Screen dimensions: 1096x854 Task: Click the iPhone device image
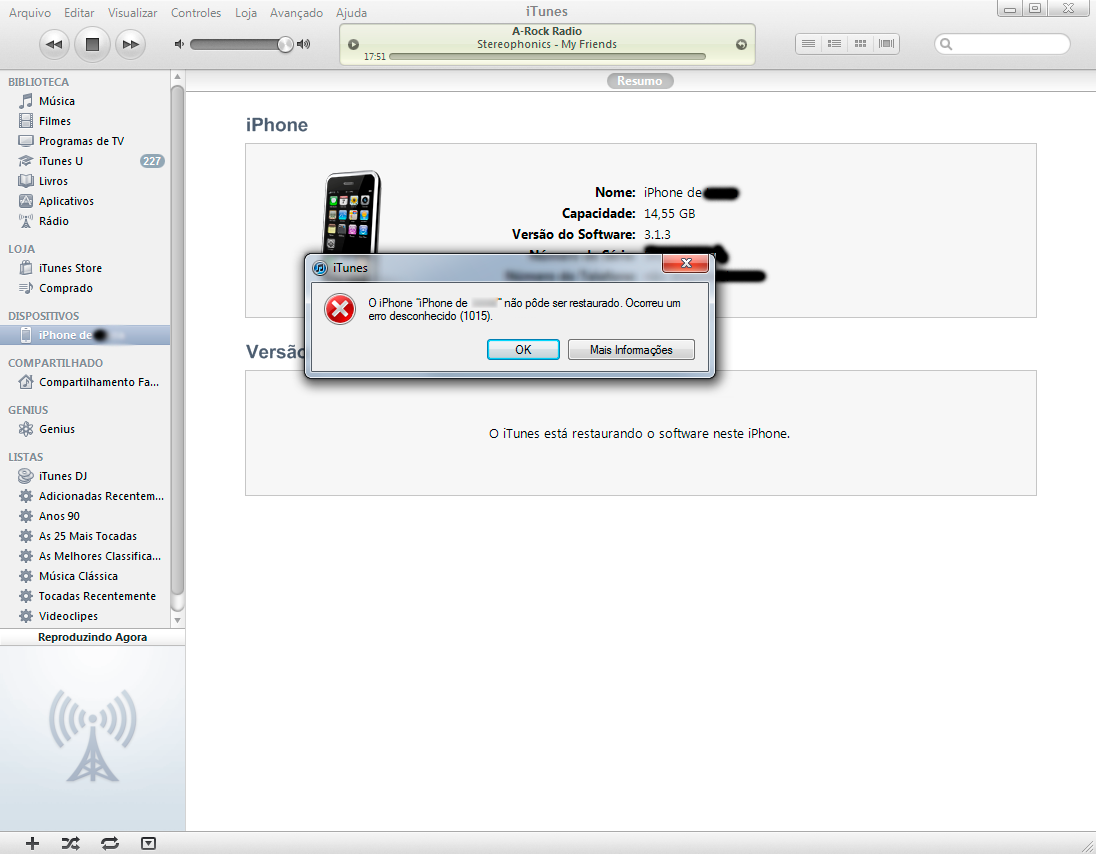(x=352, y=212)
